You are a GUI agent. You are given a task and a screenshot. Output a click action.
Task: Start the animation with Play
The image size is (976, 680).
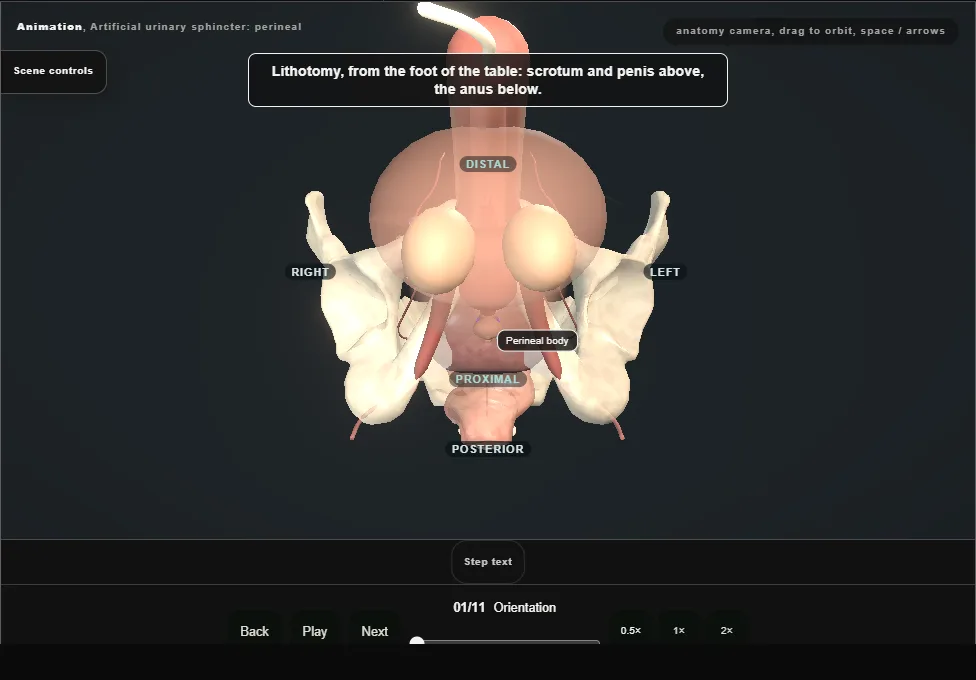(314, 631)
